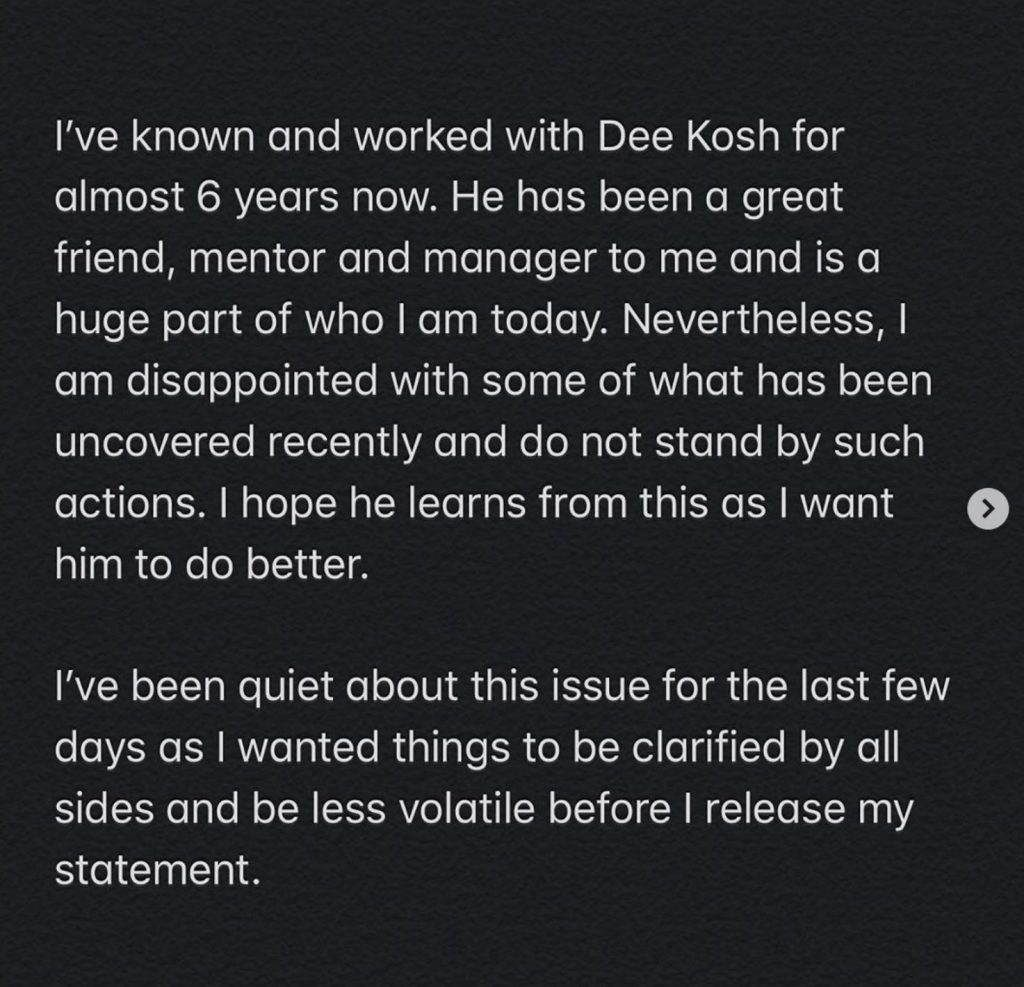The width and height of the screenshot is (1024, 987).
Task: Click the word "uncovered" in the first paragraph
Action: pyautogui.click(x=154, y=442)
